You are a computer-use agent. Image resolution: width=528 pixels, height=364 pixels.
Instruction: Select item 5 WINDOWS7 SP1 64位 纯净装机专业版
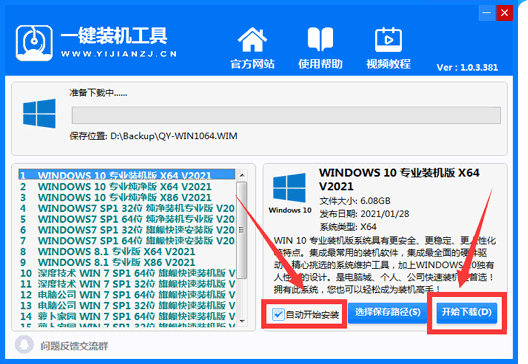pyautogui.click(x=127, y=219)
